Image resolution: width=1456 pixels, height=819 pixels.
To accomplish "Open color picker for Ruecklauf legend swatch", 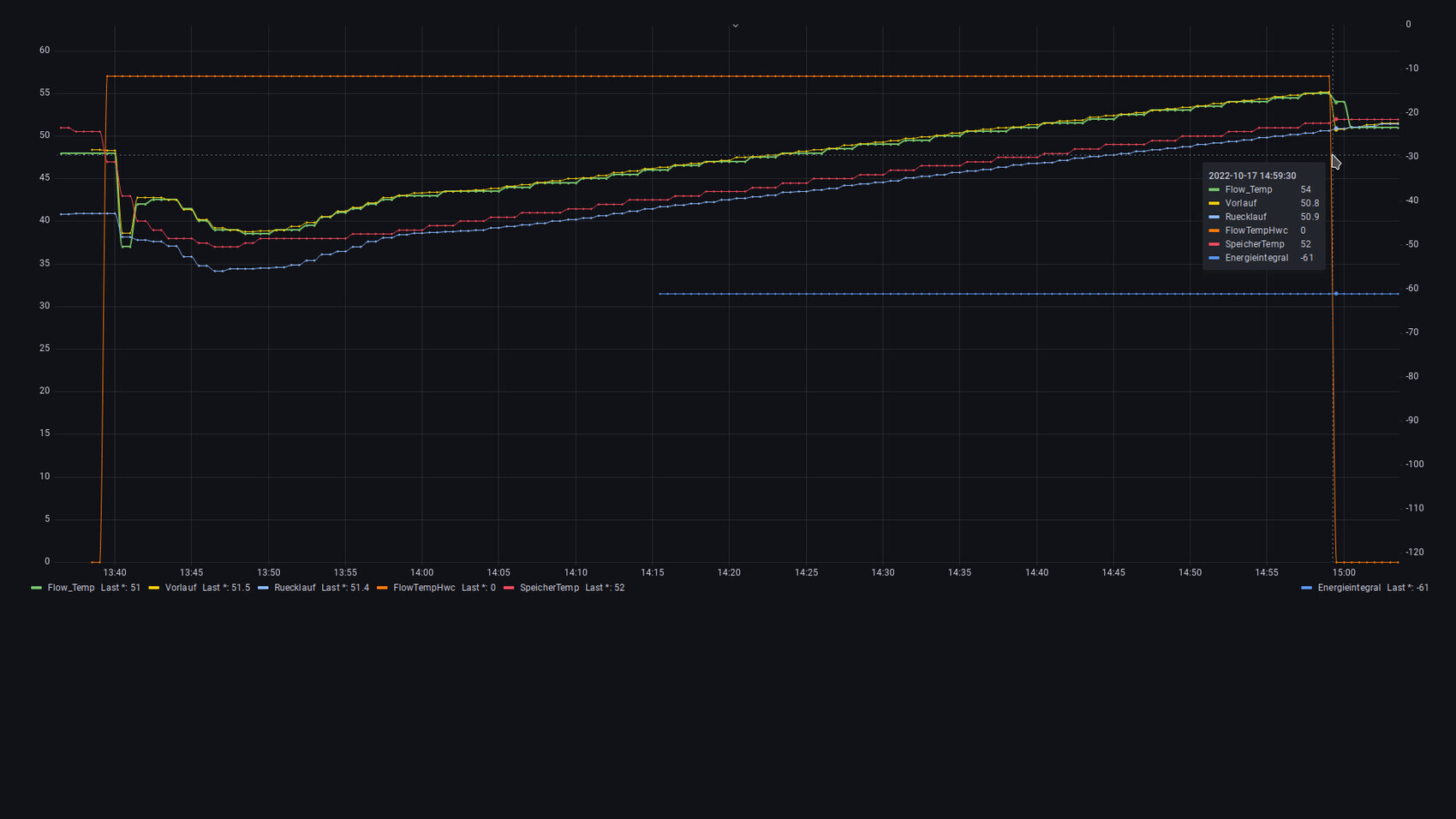I will click(263, 588).
